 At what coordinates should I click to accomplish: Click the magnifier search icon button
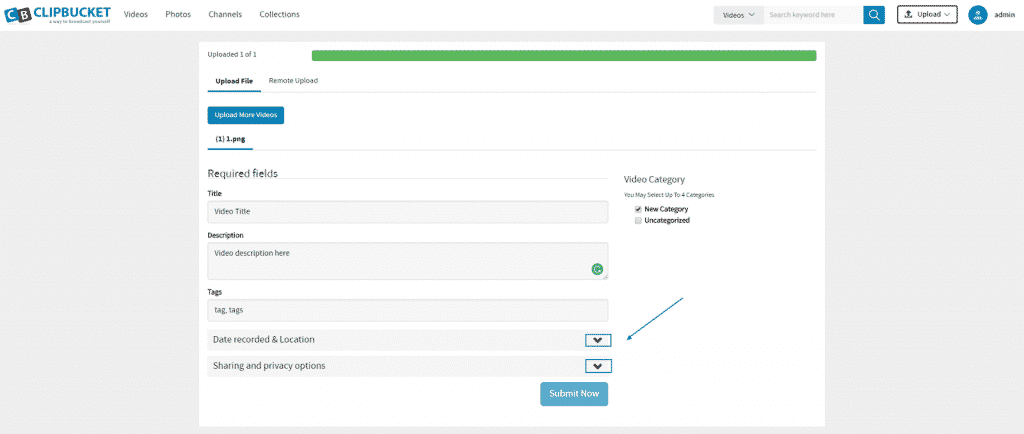click(x=874, y=15)
